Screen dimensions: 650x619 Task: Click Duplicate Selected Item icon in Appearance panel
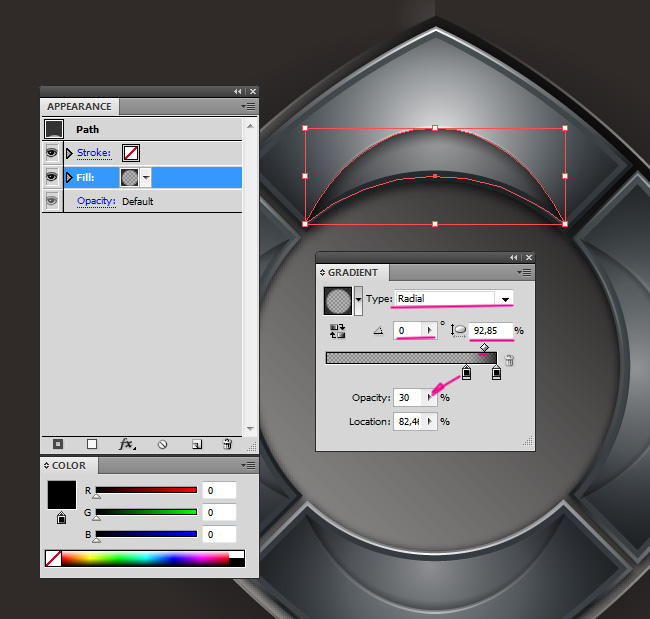pyautogui.click(x=197, y=444)
